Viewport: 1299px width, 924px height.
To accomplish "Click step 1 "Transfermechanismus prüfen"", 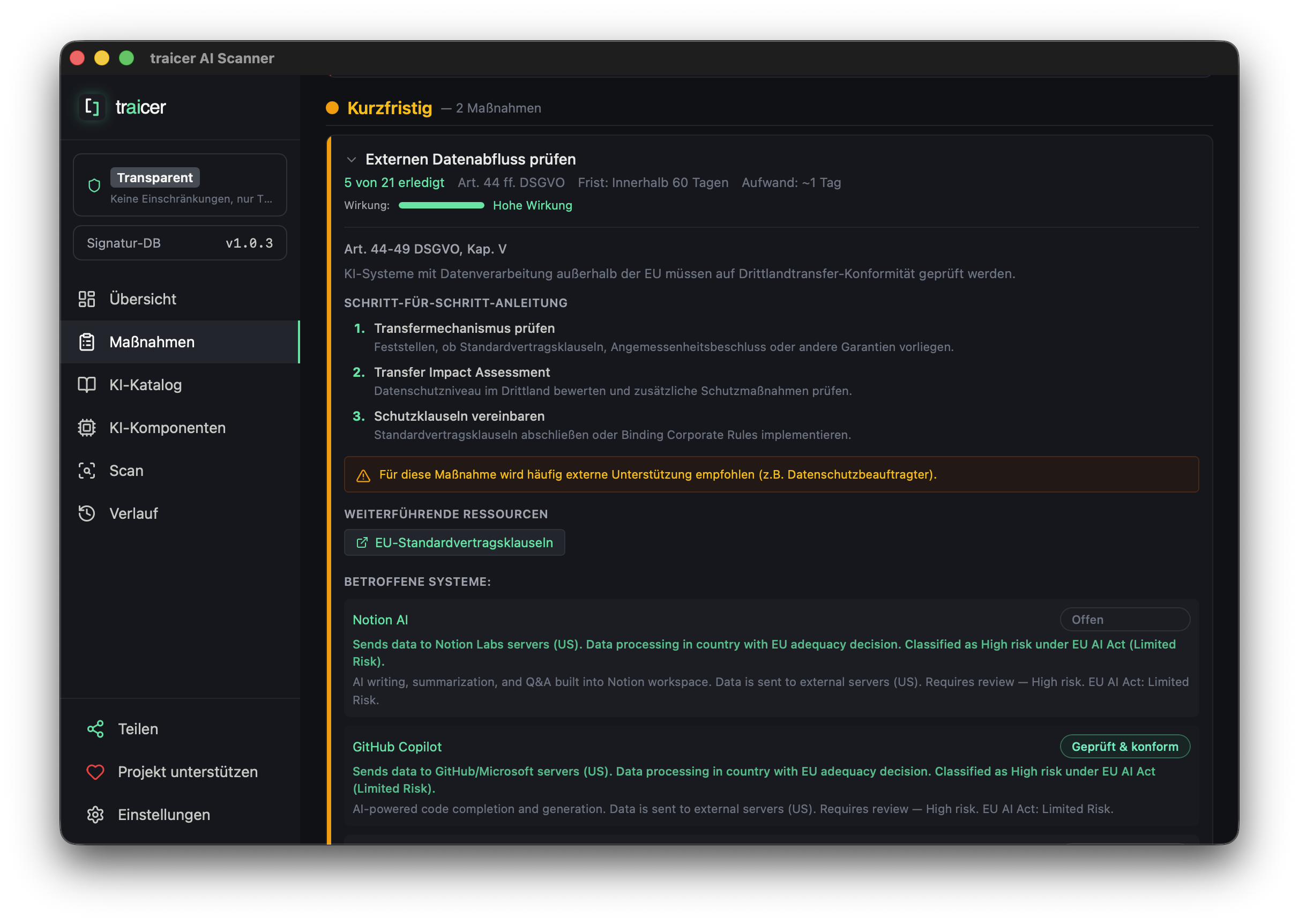I will (464, 329).
